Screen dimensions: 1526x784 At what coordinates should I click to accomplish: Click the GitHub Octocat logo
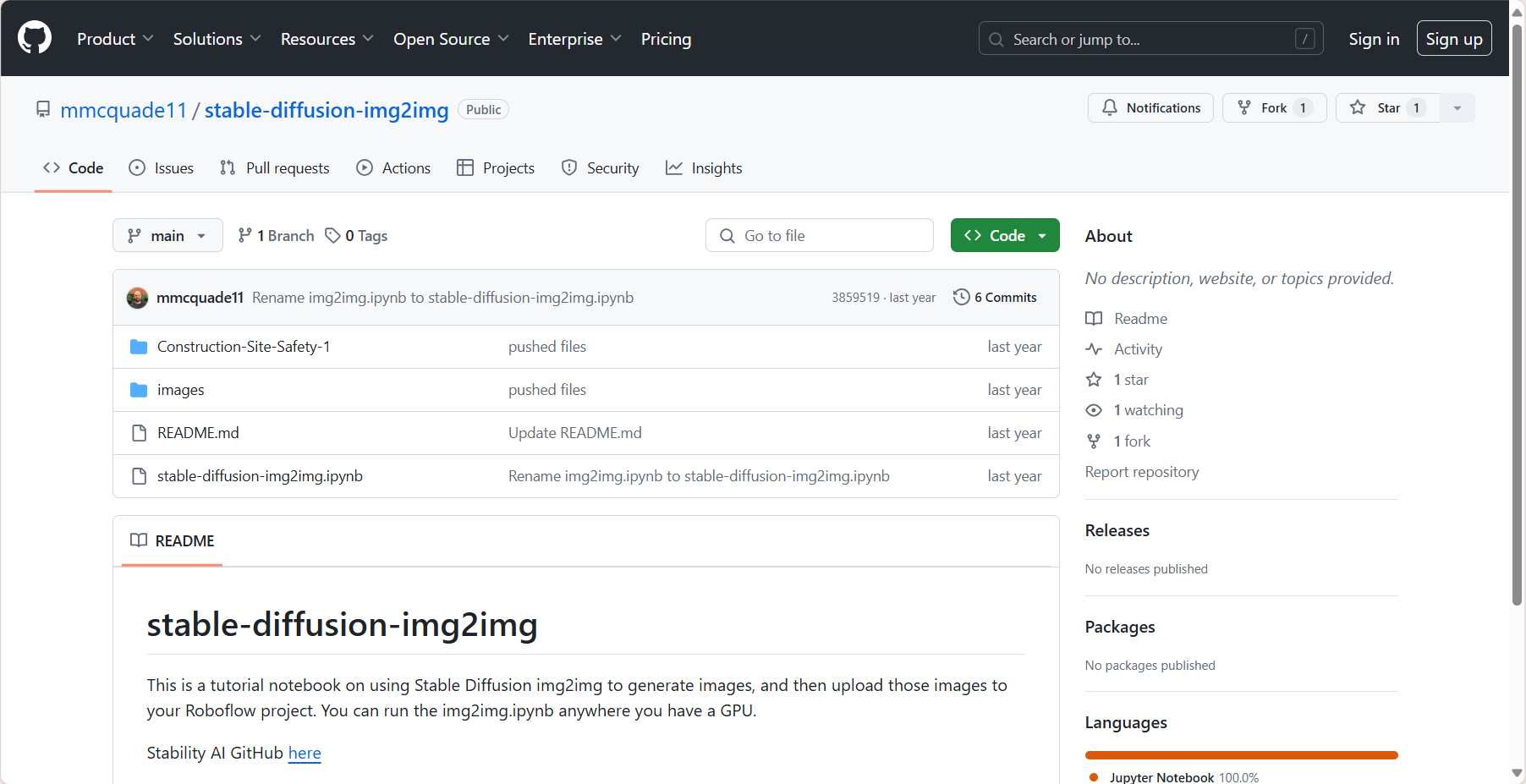point(35,38)
